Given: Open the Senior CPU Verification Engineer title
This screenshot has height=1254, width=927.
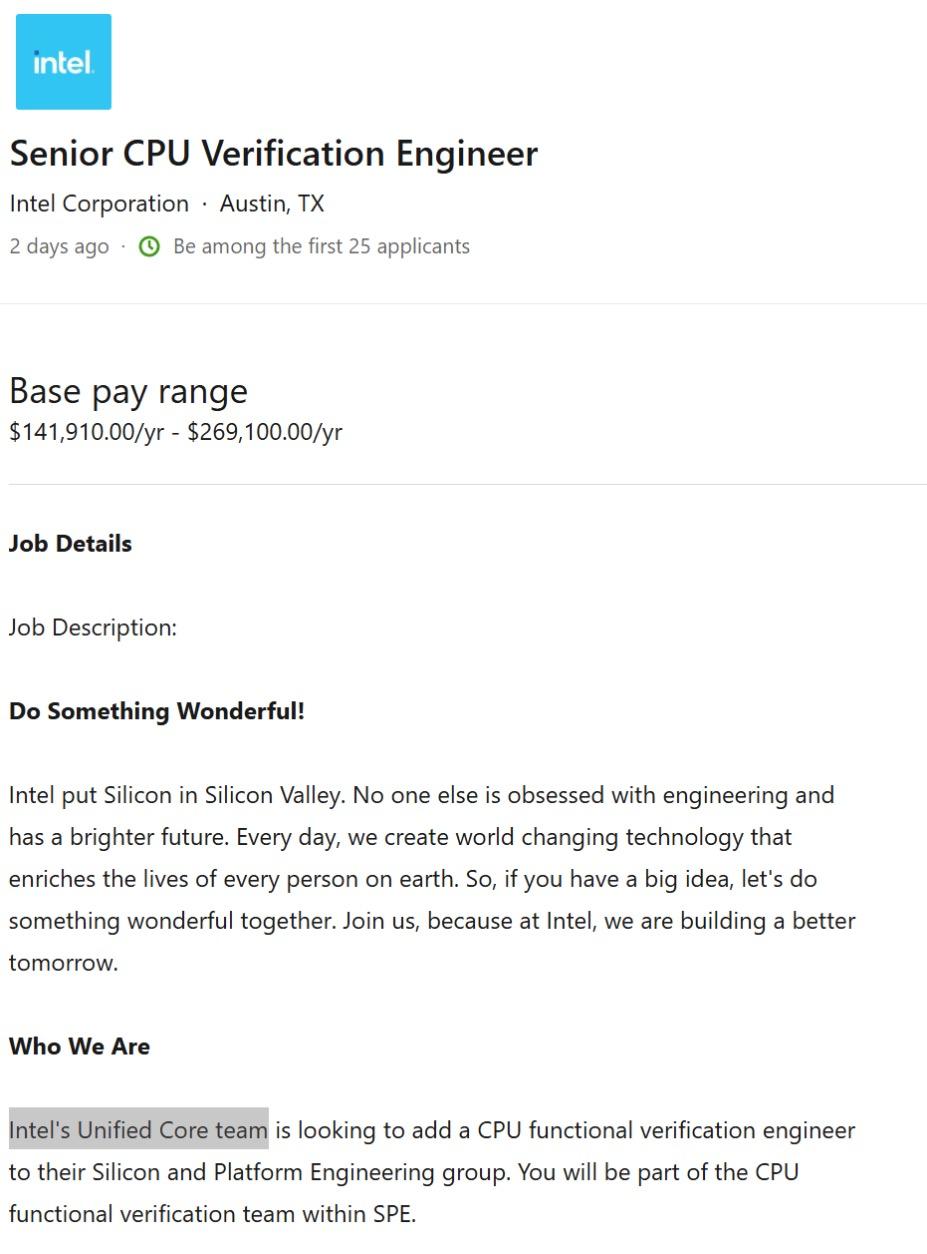Looking at the screenshot, I should (273, 154).
